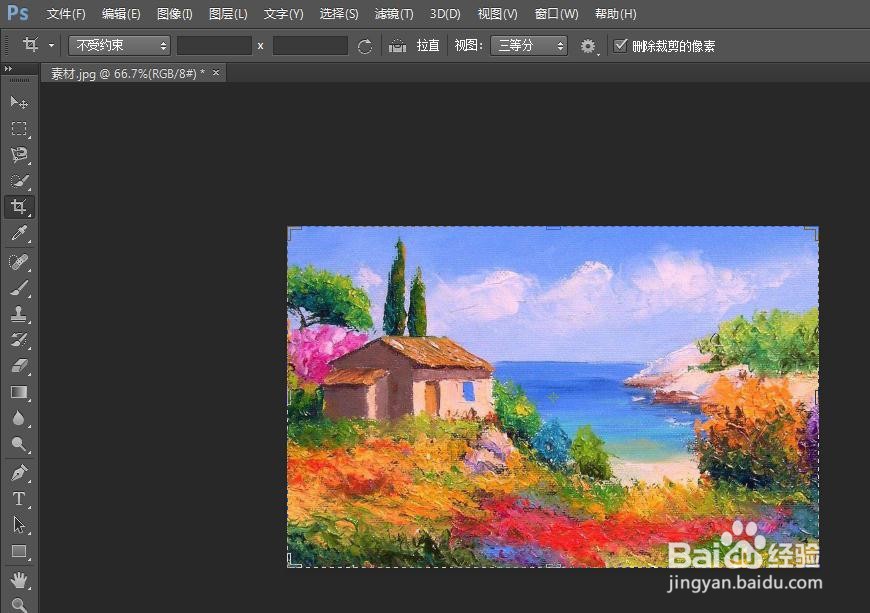This screenshot has width=870, height=613.
Task: Click top-center crop edge handle
Action: [553, 227]
